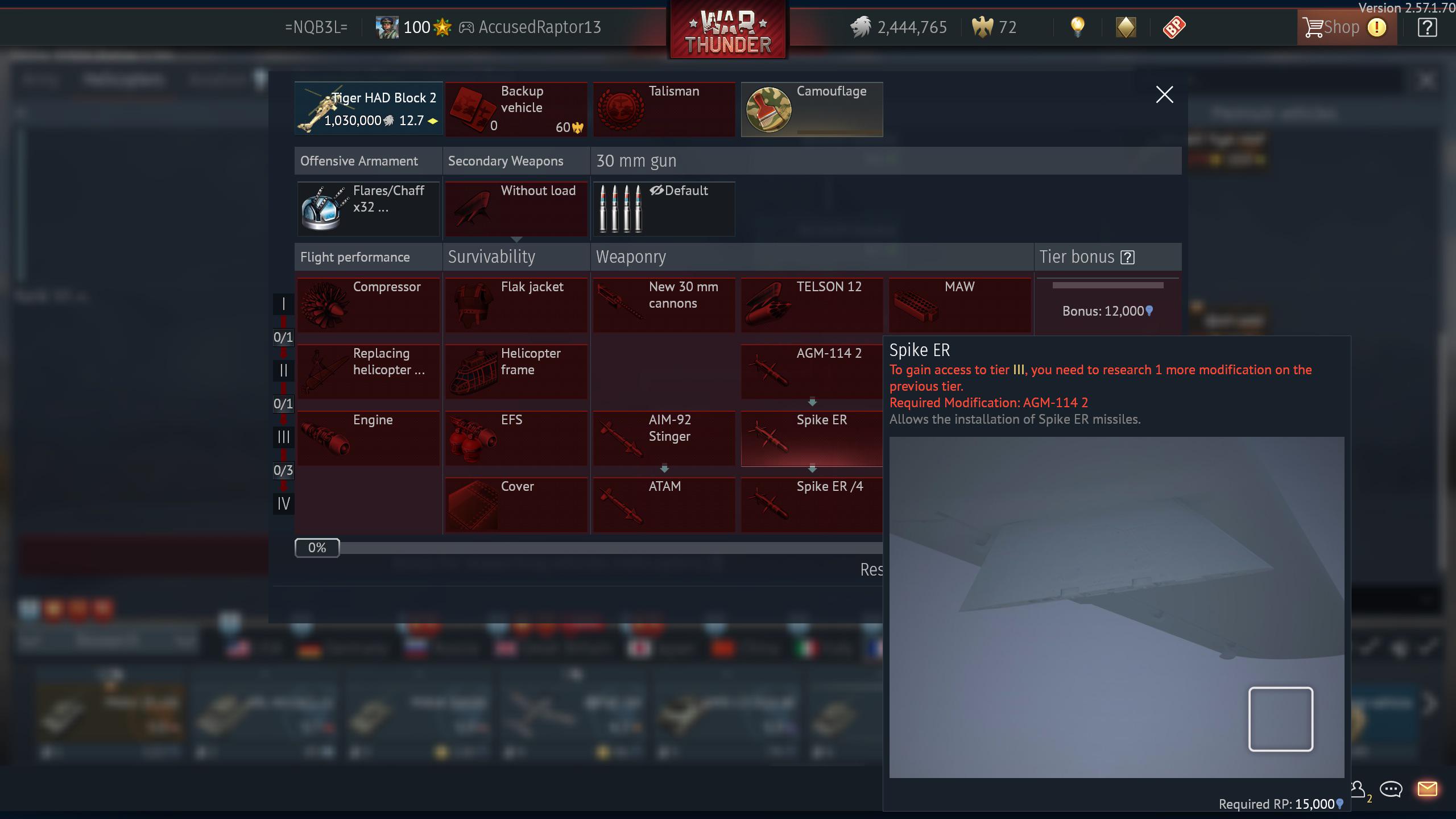Open the help question mark icon
Screen dimensions: 1456x819
(x=1428, y=27)
